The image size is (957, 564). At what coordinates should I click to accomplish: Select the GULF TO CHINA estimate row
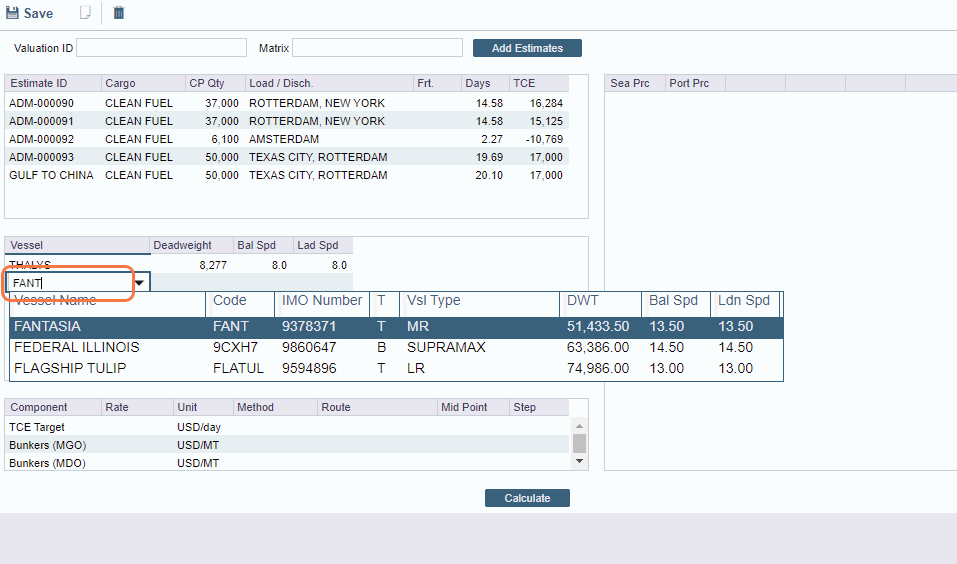[51, 175]
